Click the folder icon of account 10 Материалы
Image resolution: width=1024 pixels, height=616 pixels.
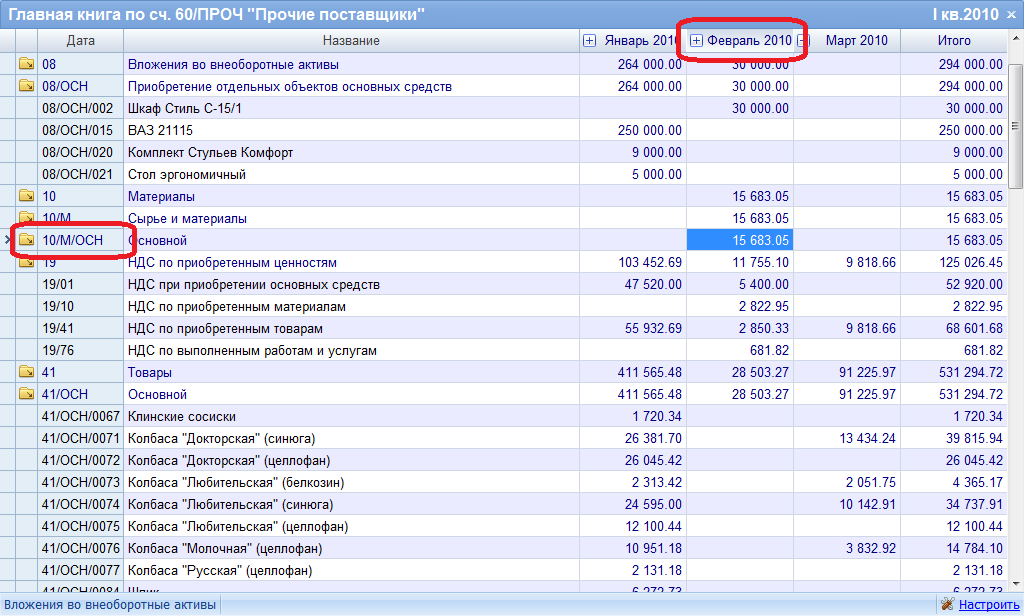pos(26,196)
